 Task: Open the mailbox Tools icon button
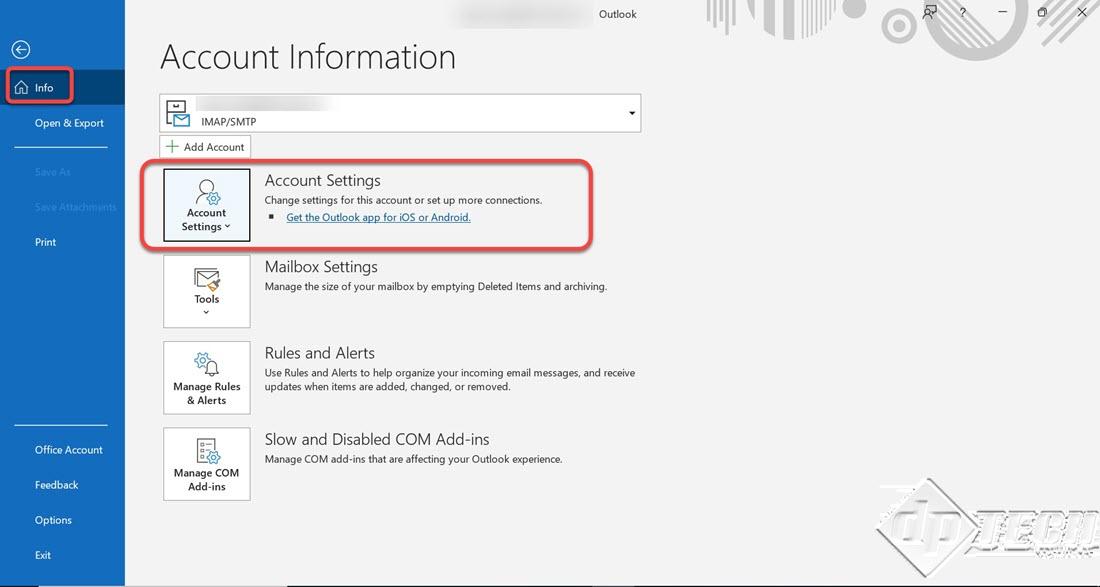coord(206,289)
